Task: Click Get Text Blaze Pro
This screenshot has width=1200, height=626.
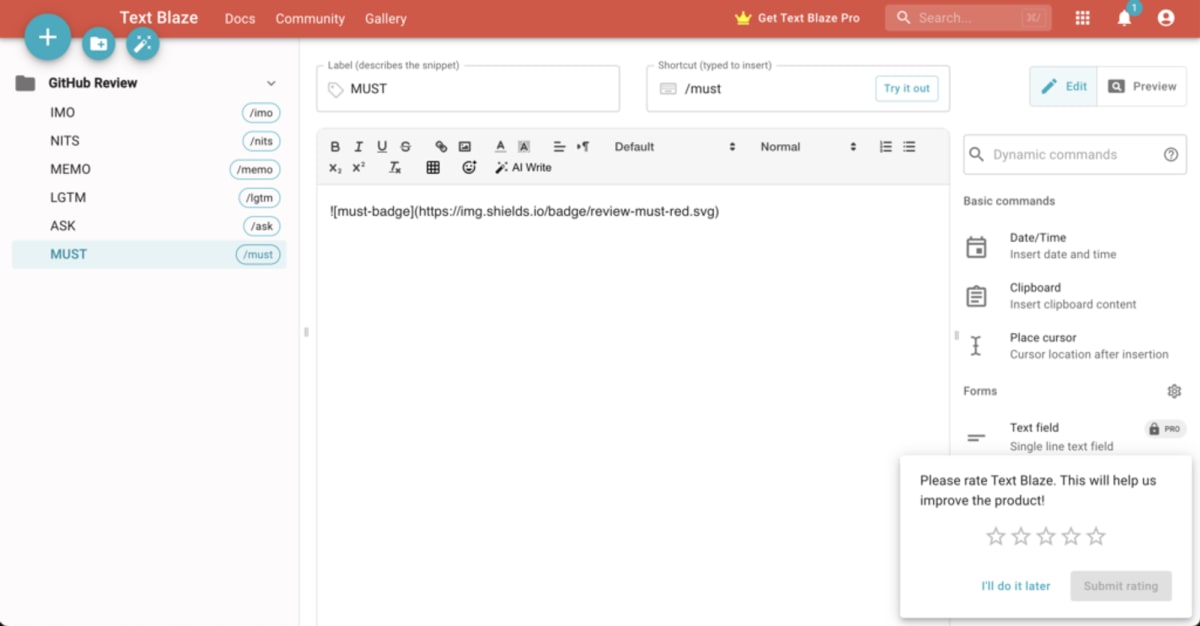Action: pos(797,18)
